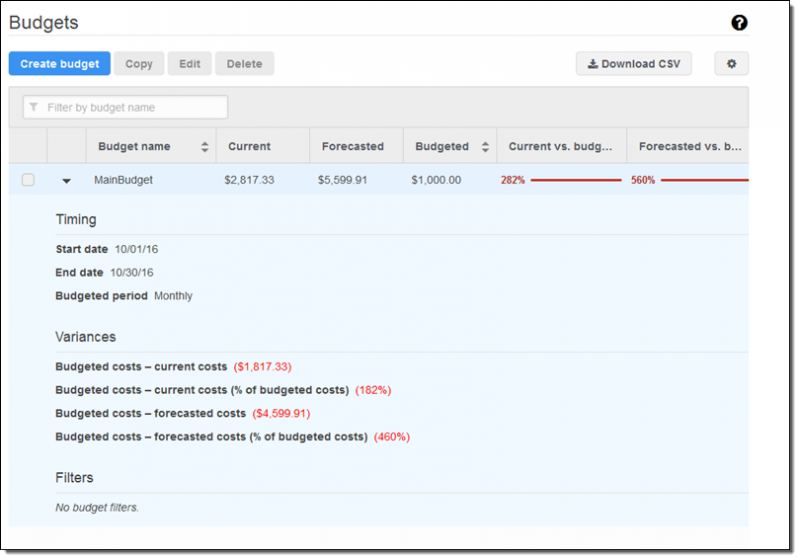Click the Budgeted header label
The width and height of the screenshot is (800, 560).
point(442,146)
